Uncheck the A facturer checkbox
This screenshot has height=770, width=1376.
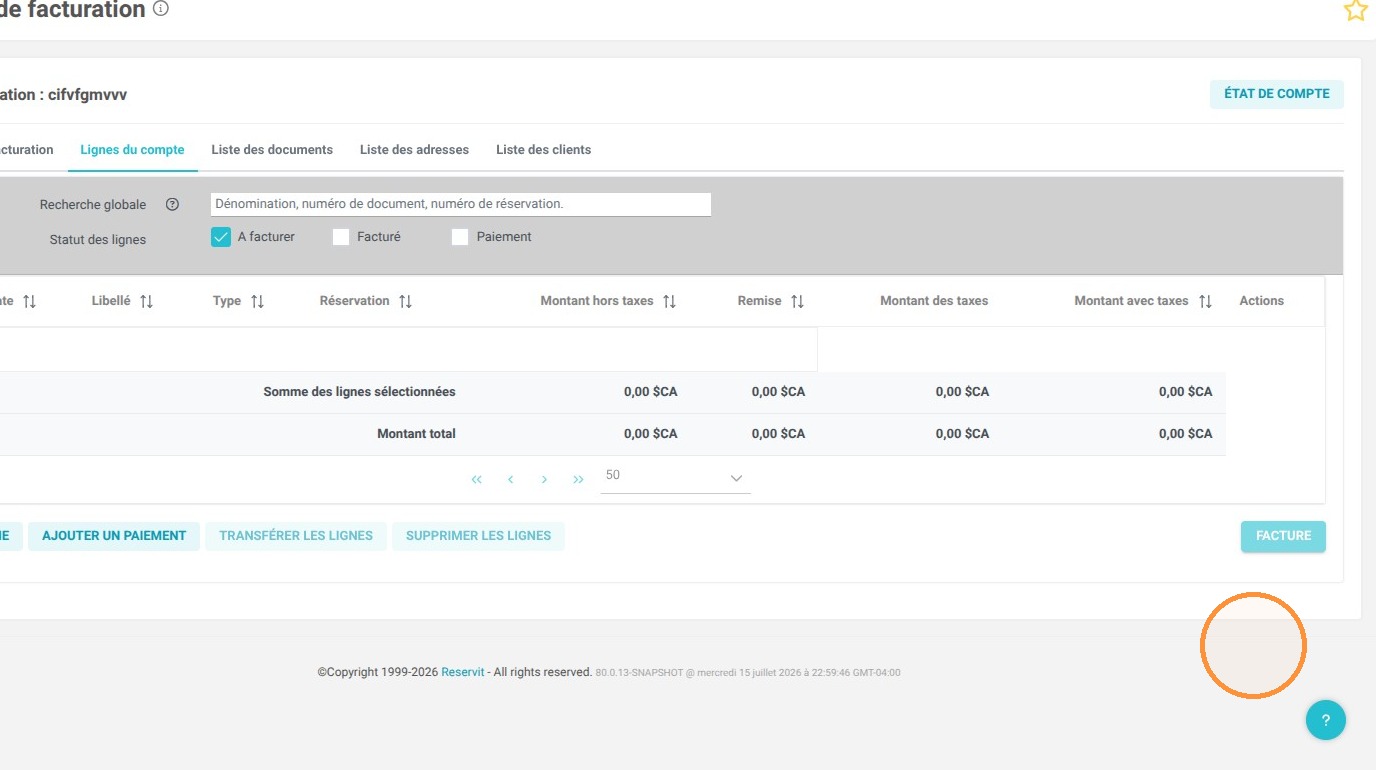tap(221, 237)
